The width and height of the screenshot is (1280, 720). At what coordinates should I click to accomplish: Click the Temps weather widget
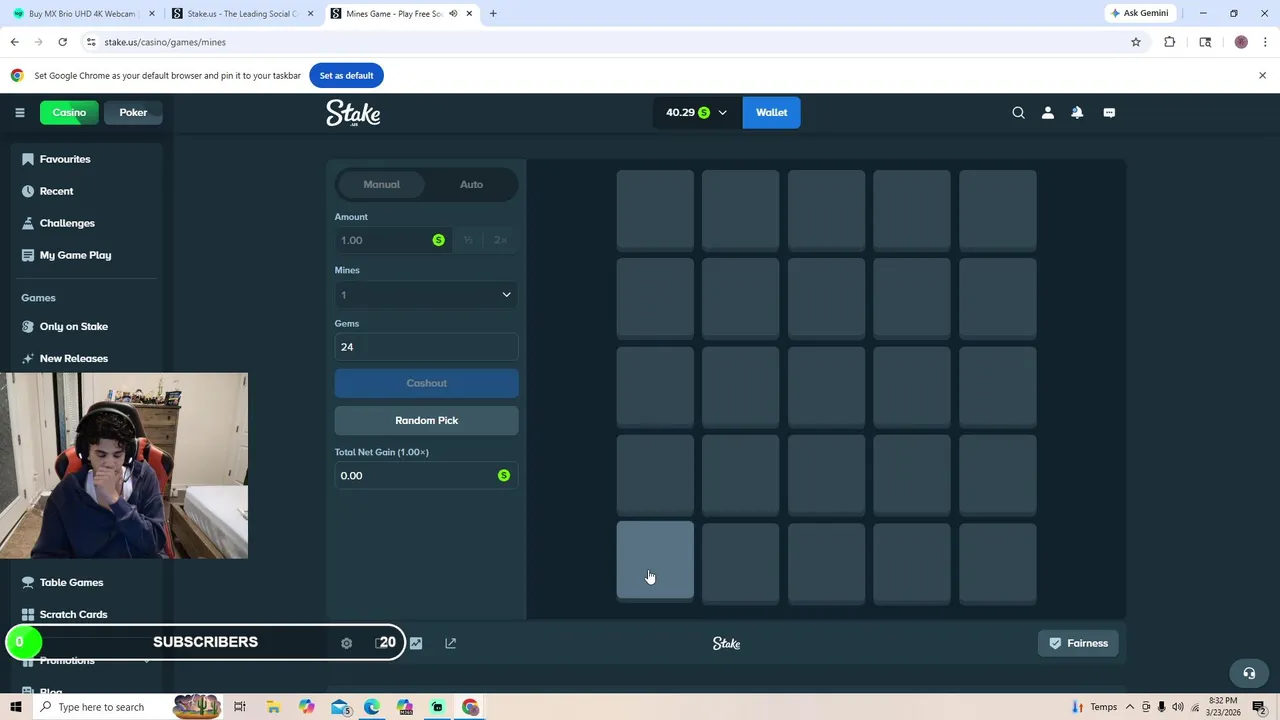tap(1095, 707)
